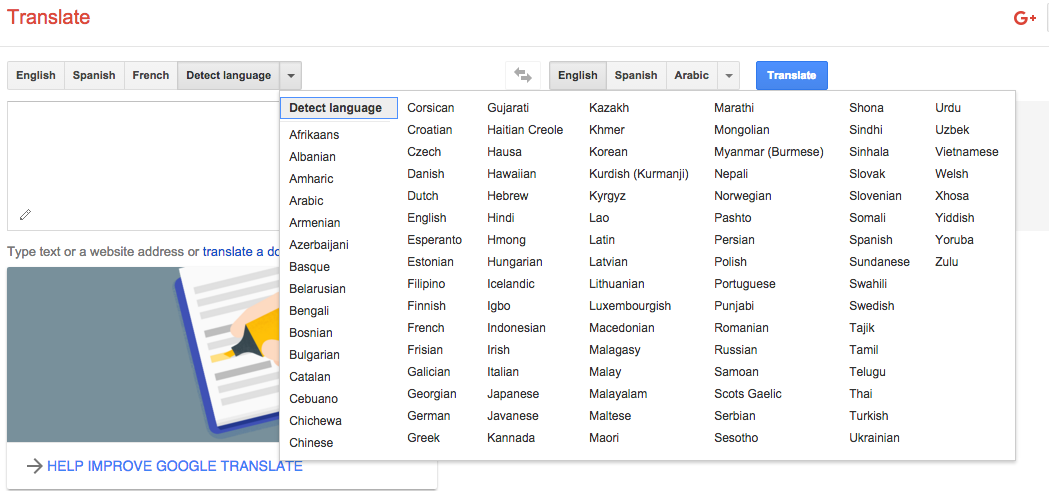Image resolution: width=1049 pixels, height=491 pixels.
Task: Select Turkish in the language list
Action: point(869,416)
